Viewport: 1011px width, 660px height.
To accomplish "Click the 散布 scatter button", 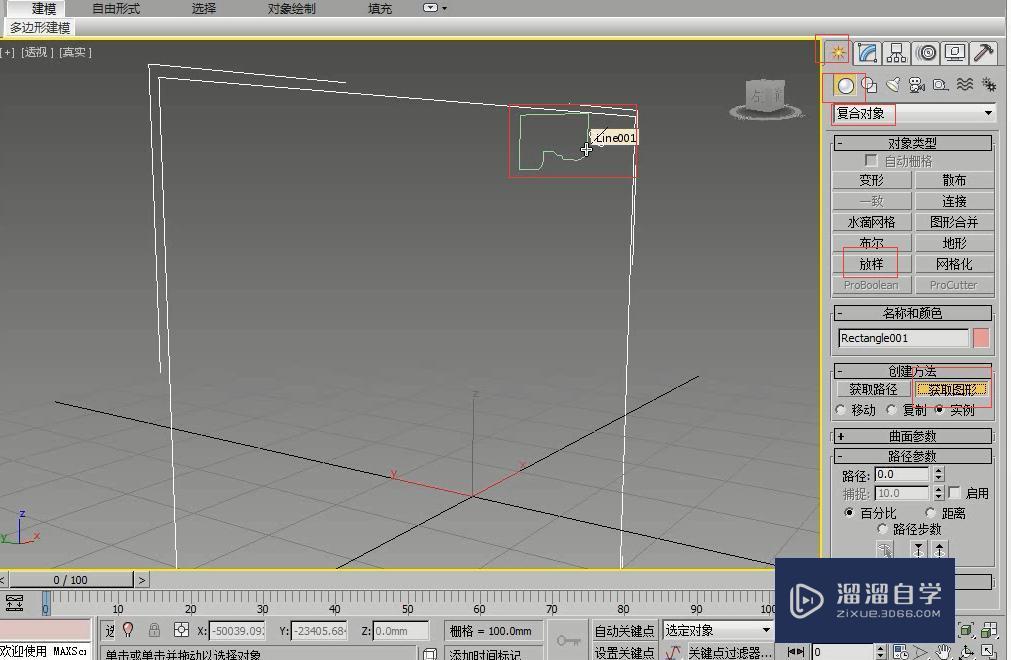I will (x=954, y=180).
